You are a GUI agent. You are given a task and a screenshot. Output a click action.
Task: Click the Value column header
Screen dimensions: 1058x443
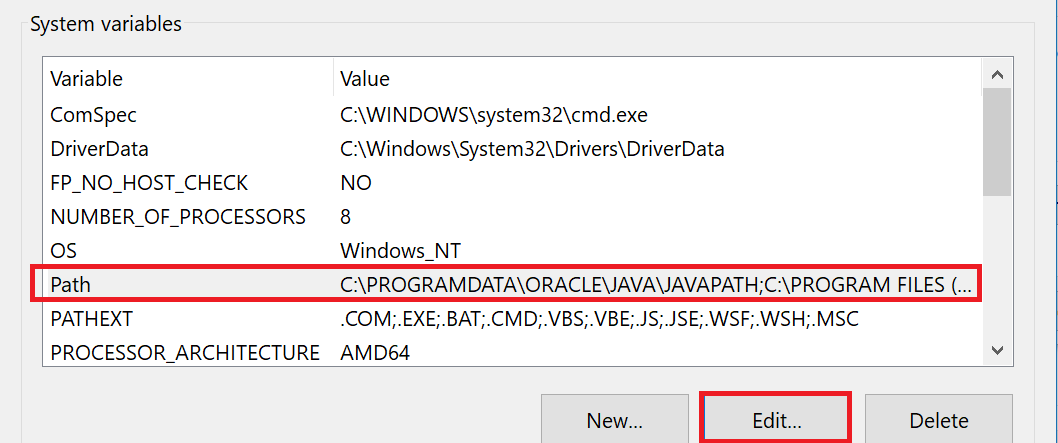coord(365,78)
